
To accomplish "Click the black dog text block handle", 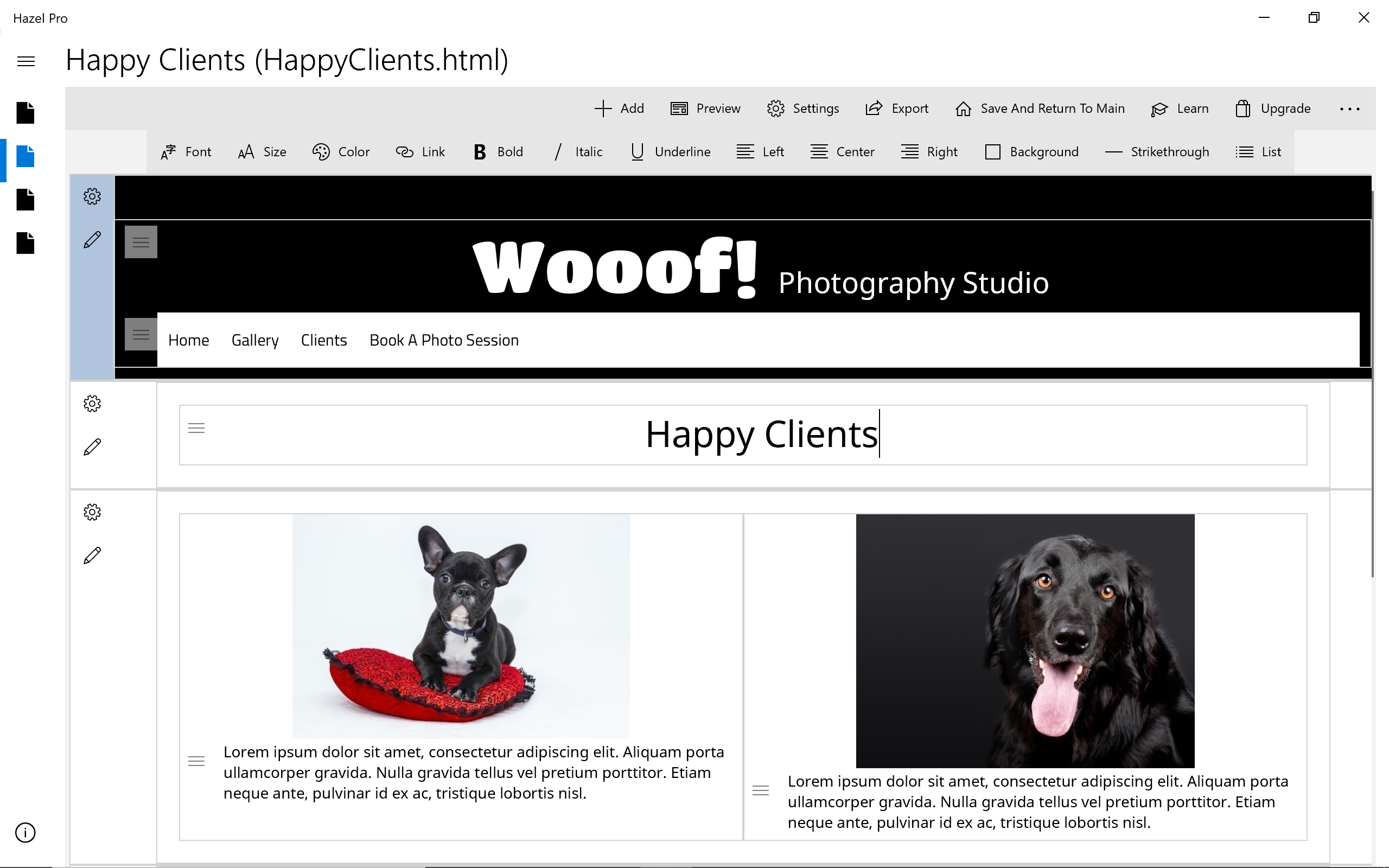I will 761,790.
